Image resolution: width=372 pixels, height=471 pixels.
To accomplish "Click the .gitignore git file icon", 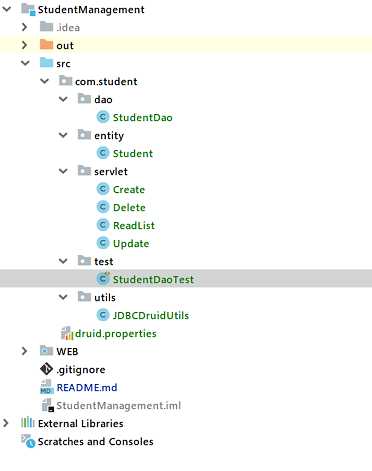I will [46, 369].
